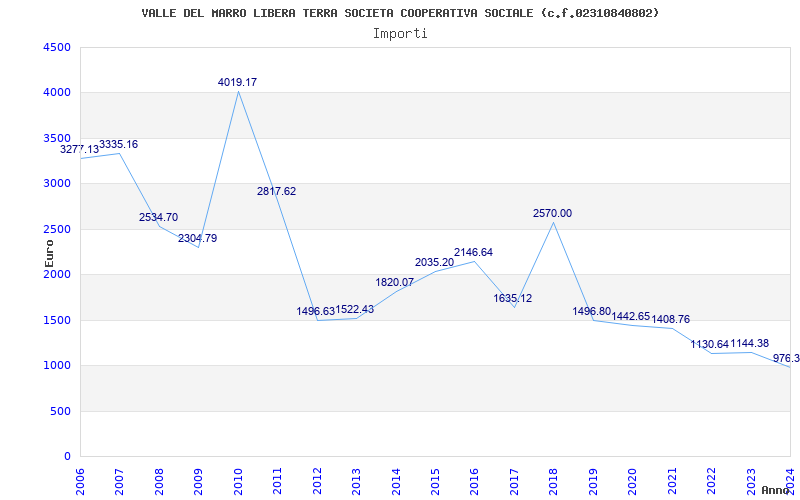Viewport: 800px width, 500px height.
Task: Click the x-axis year 2006
Action: pyautogui.click(x=80, y=482)
